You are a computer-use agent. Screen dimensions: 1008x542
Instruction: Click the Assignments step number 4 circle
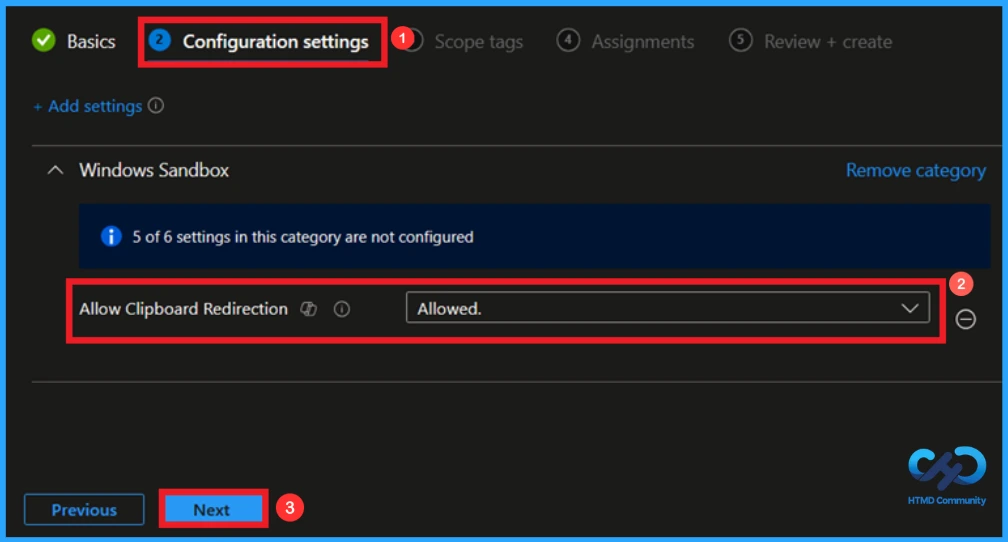[568, 41]
